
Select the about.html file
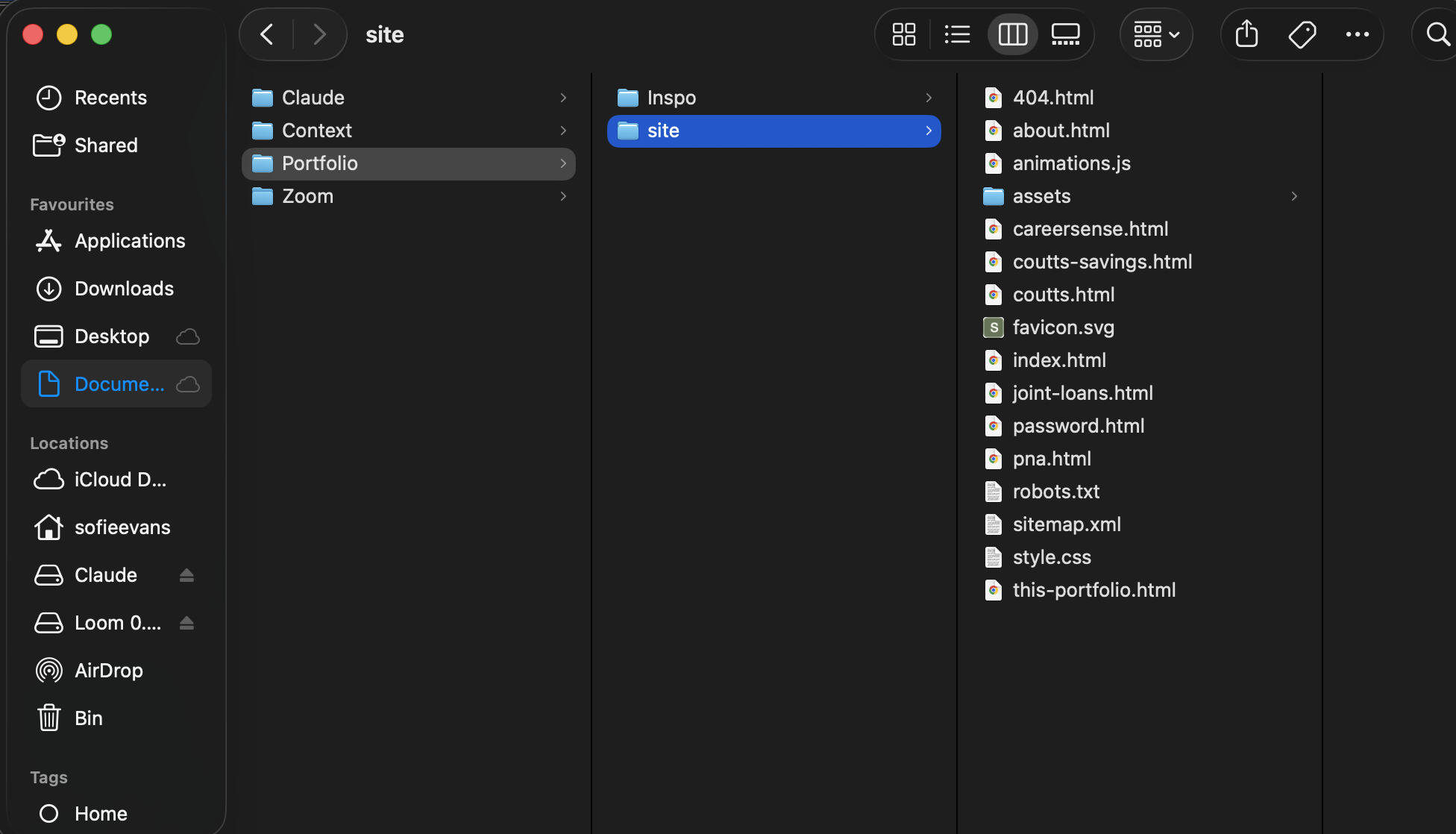1139,131
